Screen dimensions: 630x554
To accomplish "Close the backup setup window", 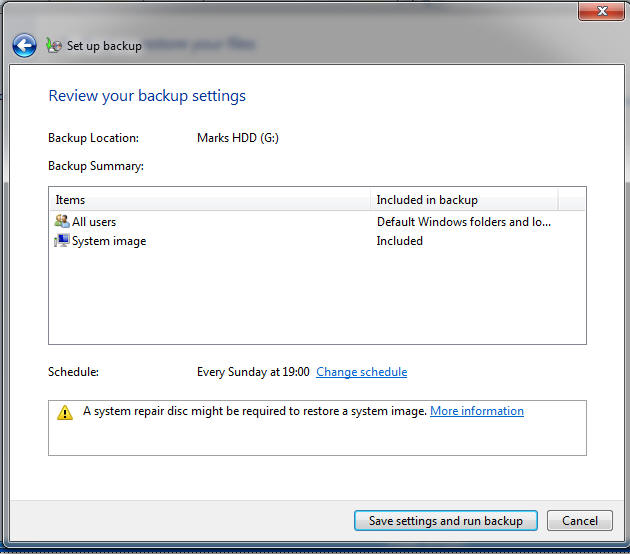I will [x=602, y=11].
